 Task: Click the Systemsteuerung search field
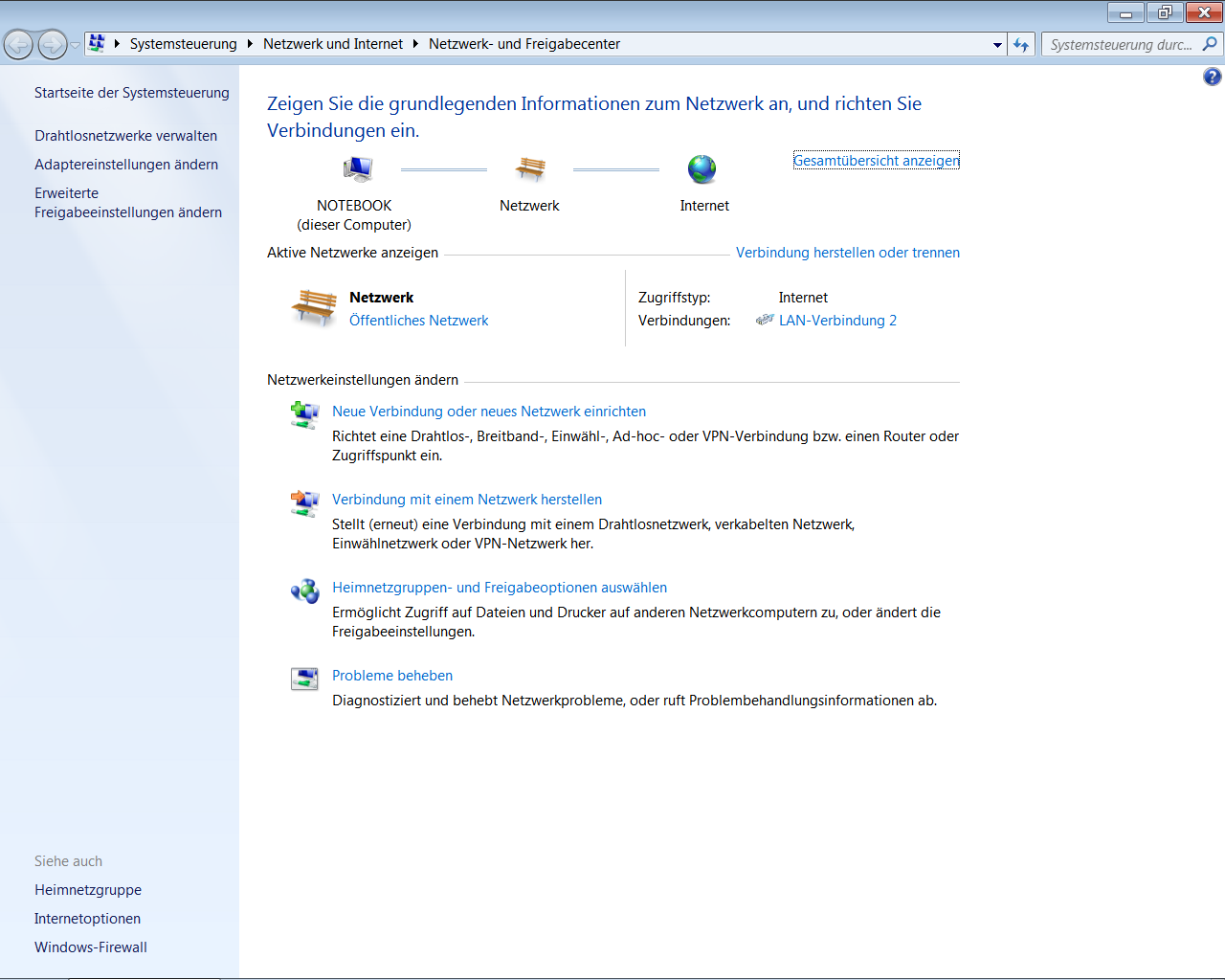(1120, 44)
